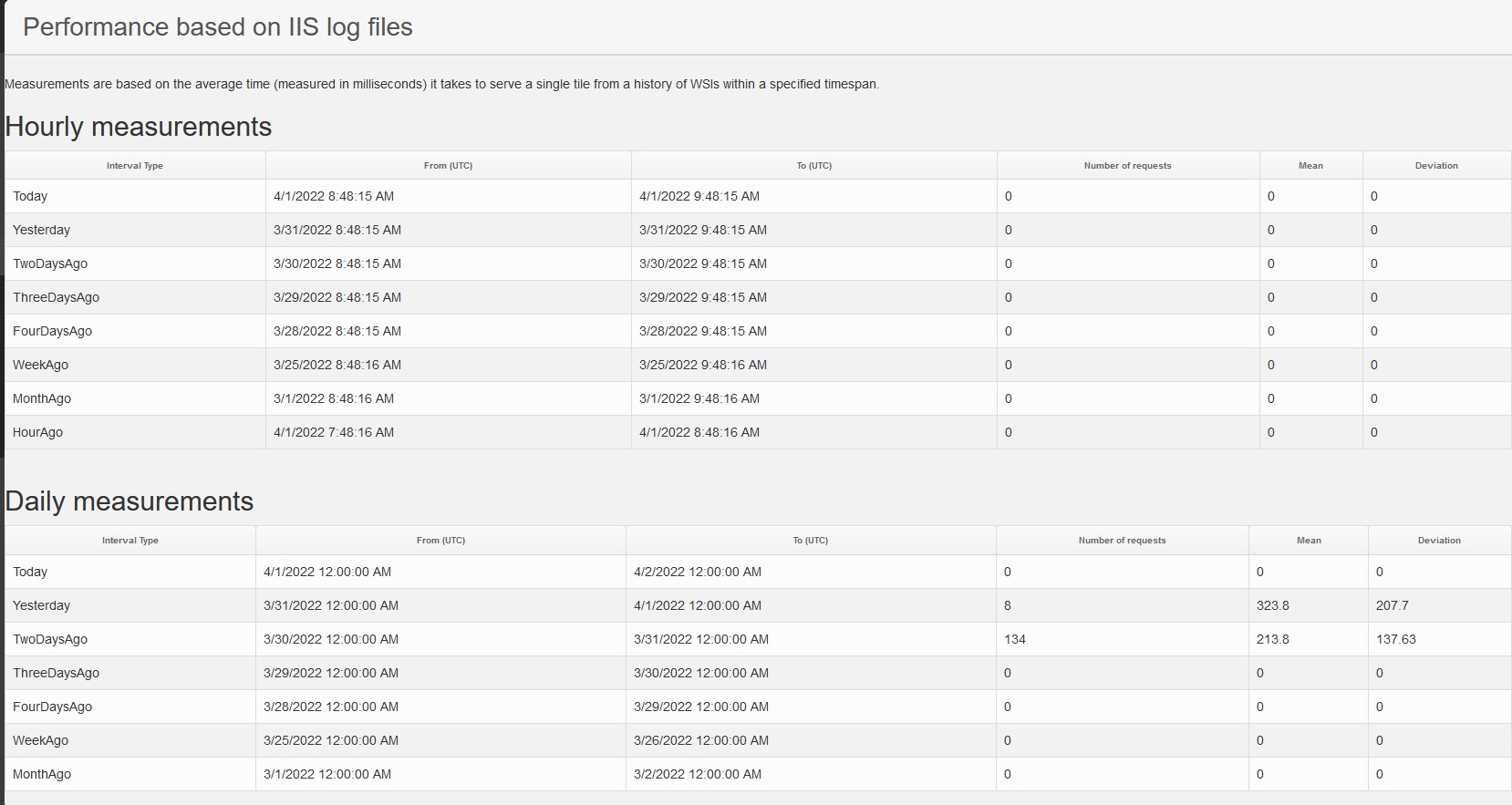
Task: Click the 'Performance based on IIS log files' title
Action: 217,27
